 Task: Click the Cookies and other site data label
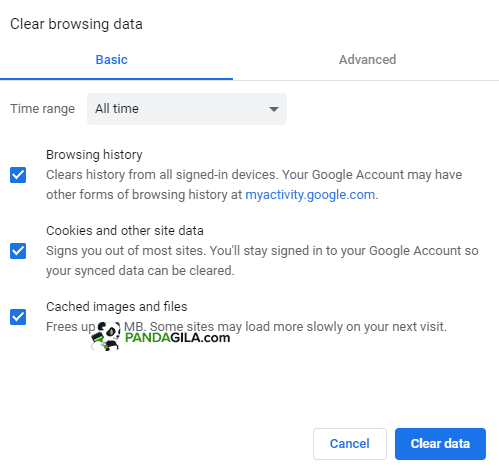click(x=125, y=231)
